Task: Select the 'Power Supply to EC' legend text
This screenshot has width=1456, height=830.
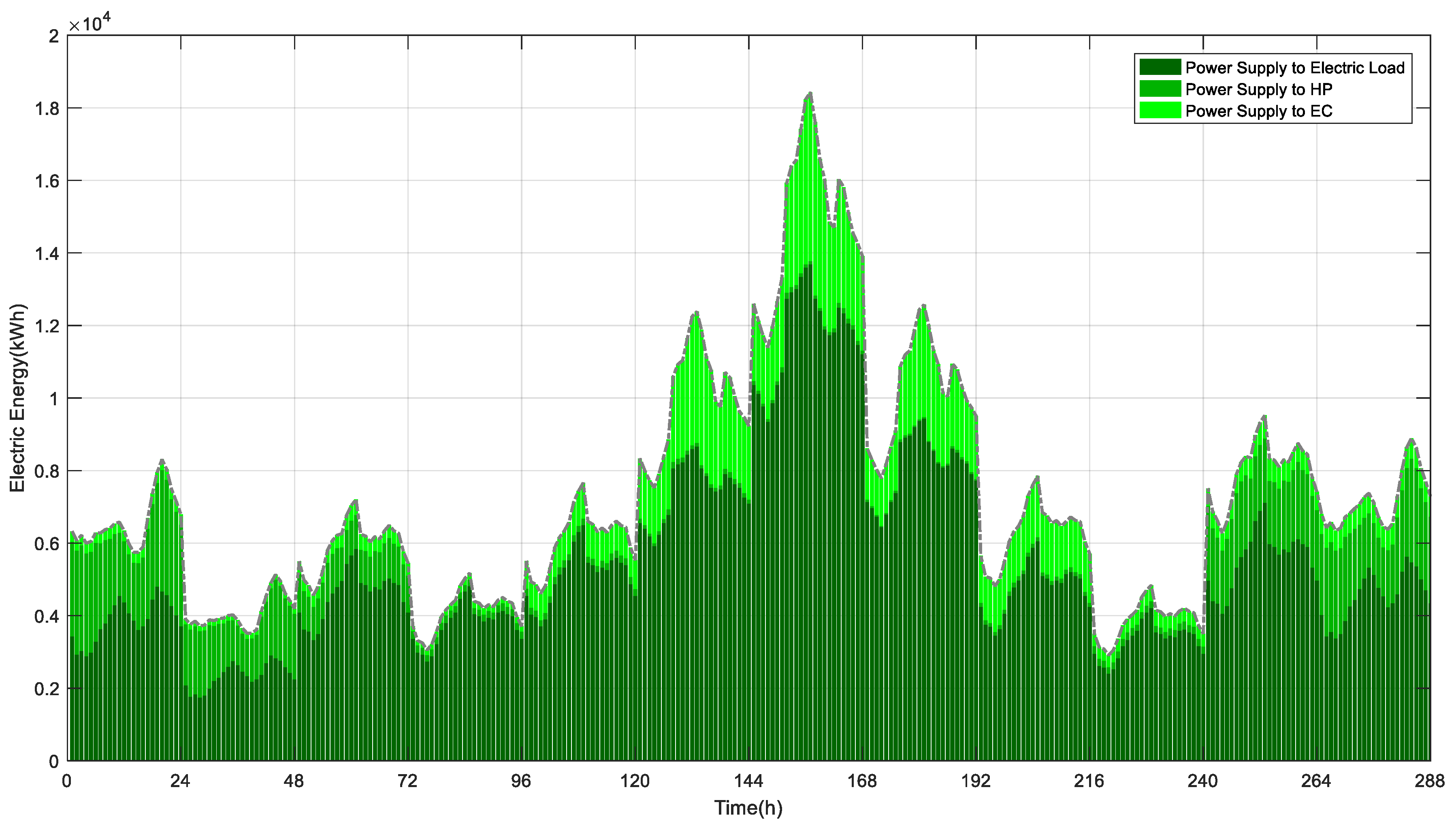Action: coord(1258,111)
